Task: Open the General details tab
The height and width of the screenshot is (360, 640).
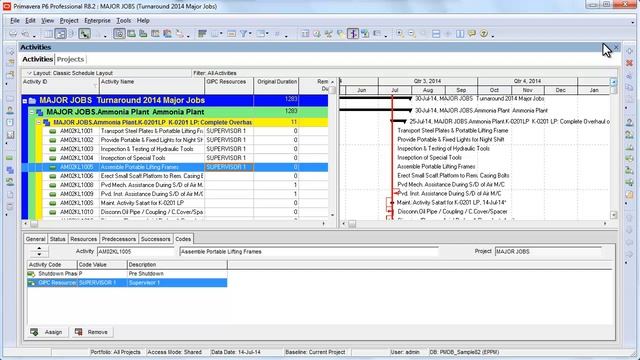Action: (x=36, y=239)
